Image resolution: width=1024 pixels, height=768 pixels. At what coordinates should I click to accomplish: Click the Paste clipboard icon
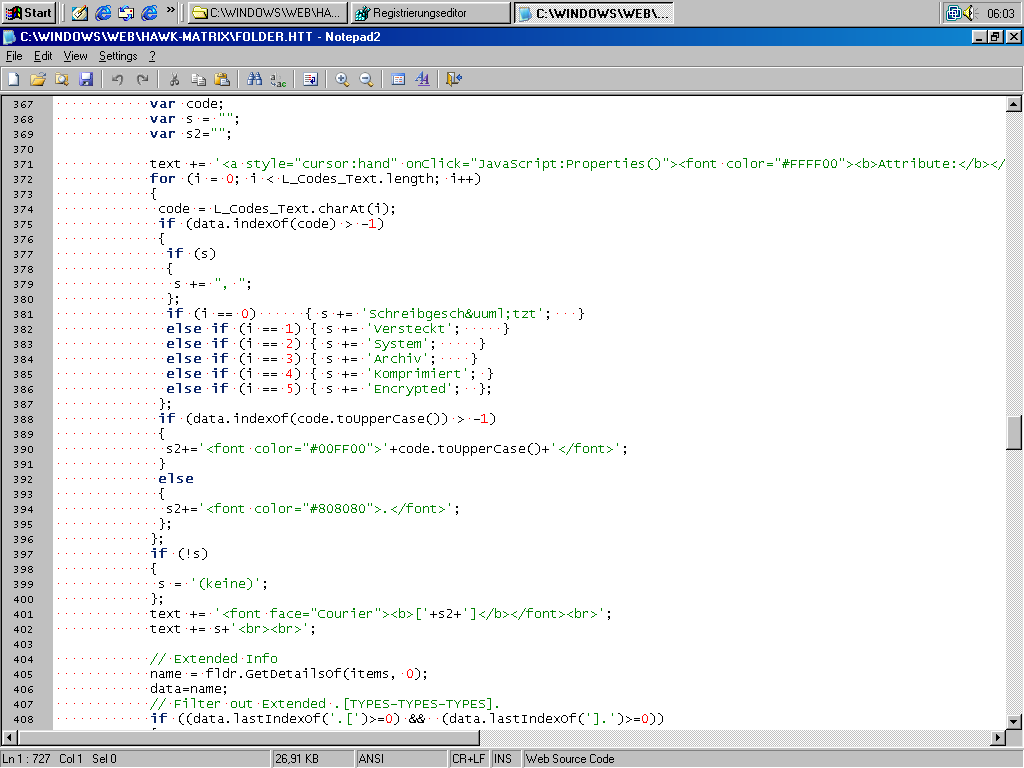(x=222, y=80)
